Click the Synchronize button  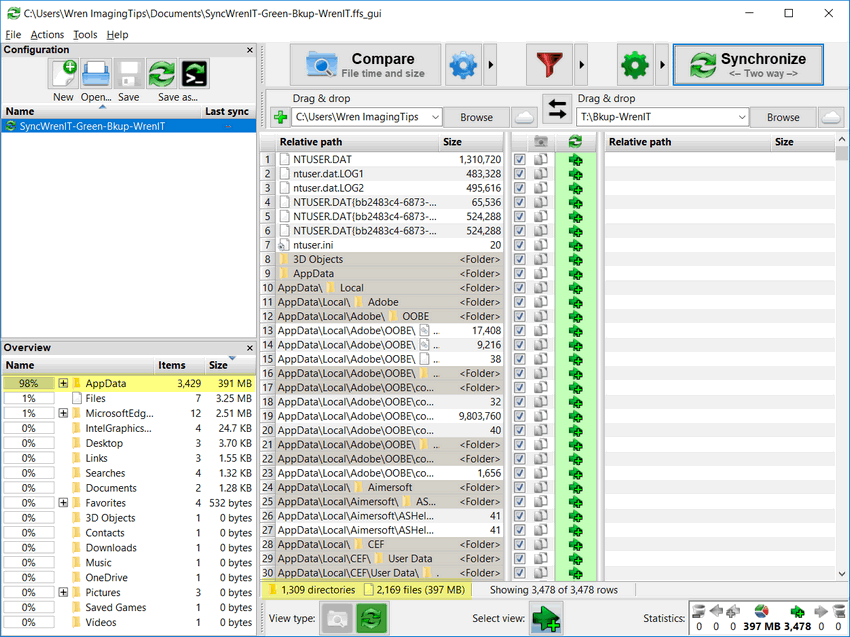click(x=748, y=65)
